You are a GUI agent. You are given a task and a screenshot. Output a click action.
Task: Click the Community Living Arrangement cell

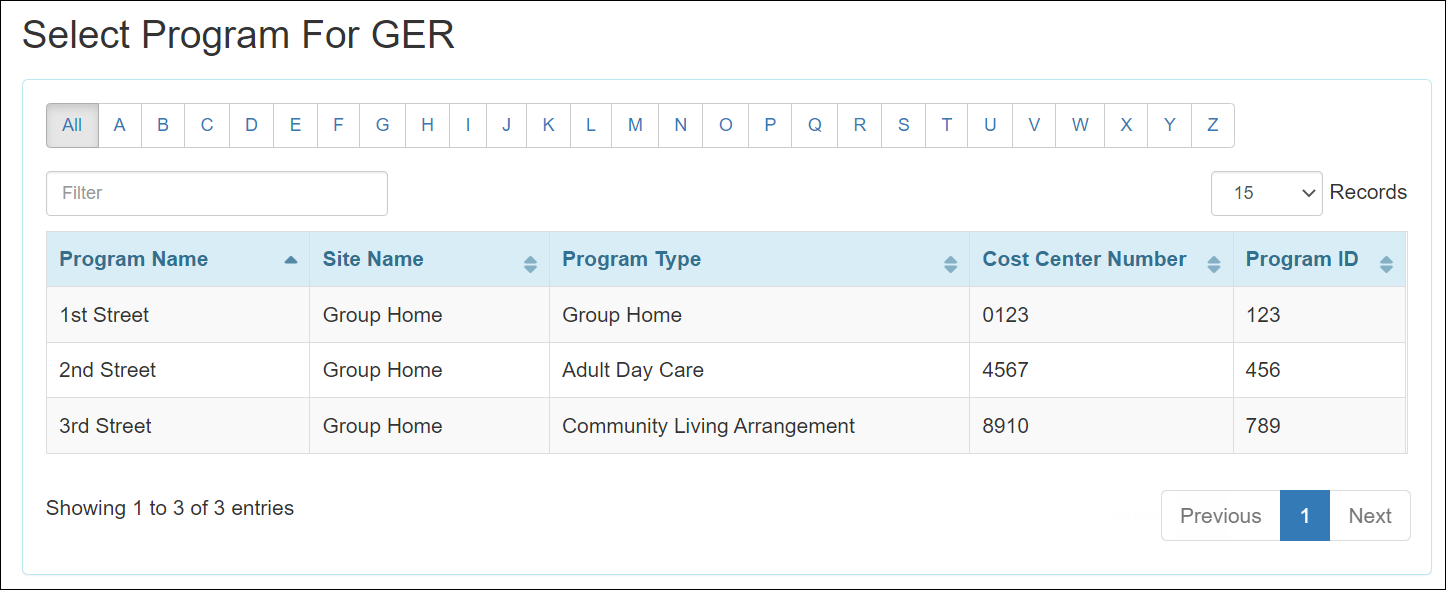pos(708,426)
